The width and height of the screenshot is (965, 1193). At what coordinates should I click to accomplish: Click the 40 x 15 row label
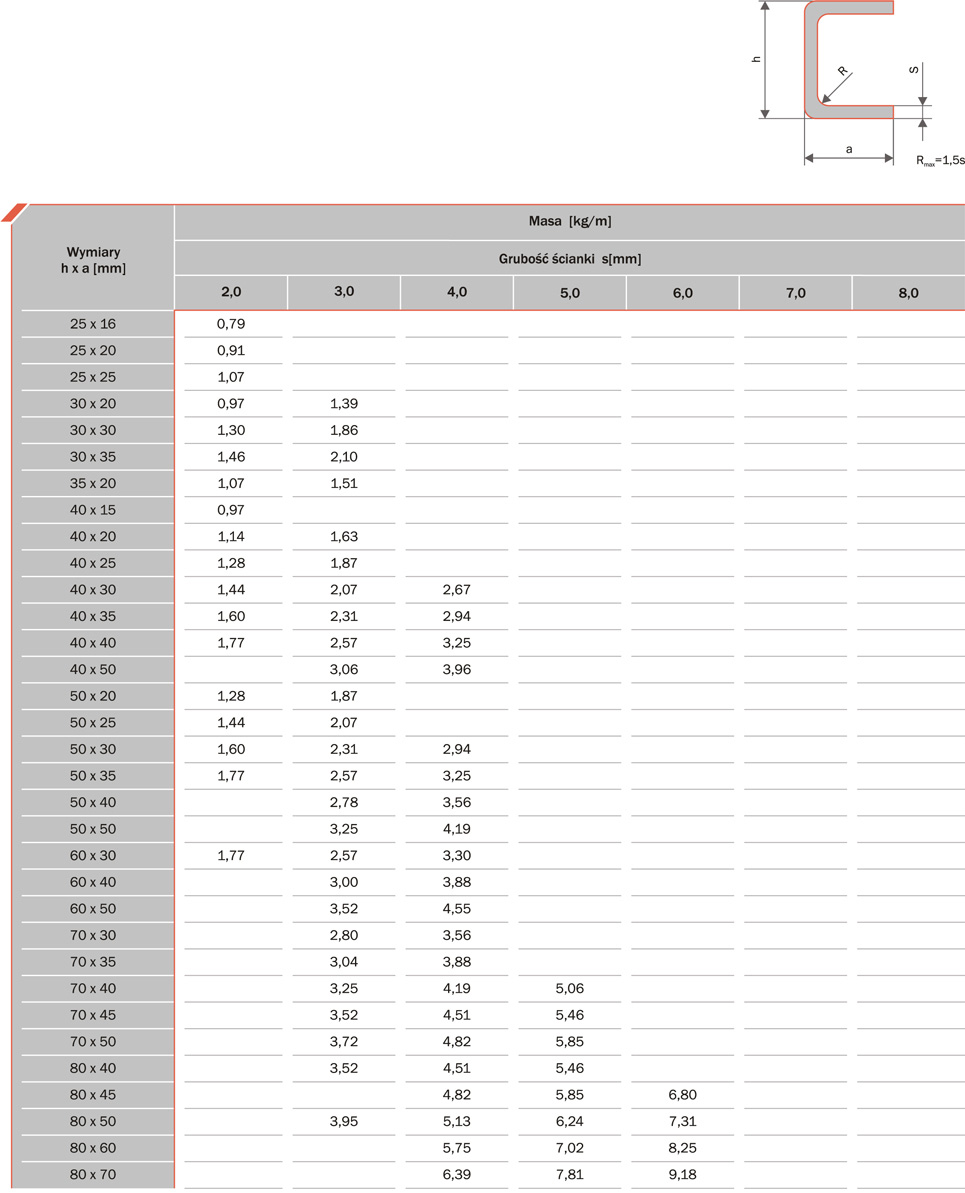[93, 510]
